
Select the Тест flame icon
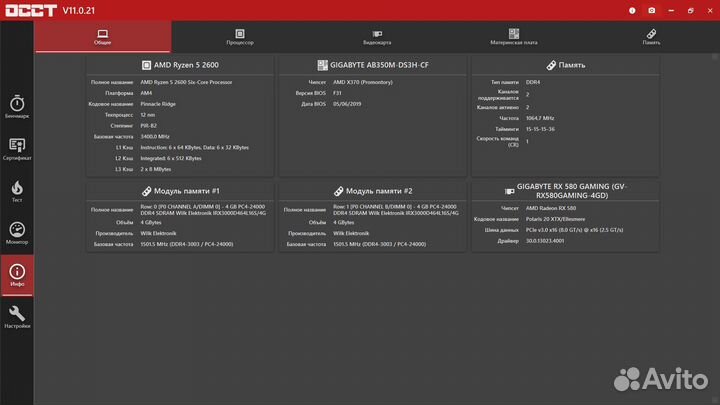pos(17,192)
